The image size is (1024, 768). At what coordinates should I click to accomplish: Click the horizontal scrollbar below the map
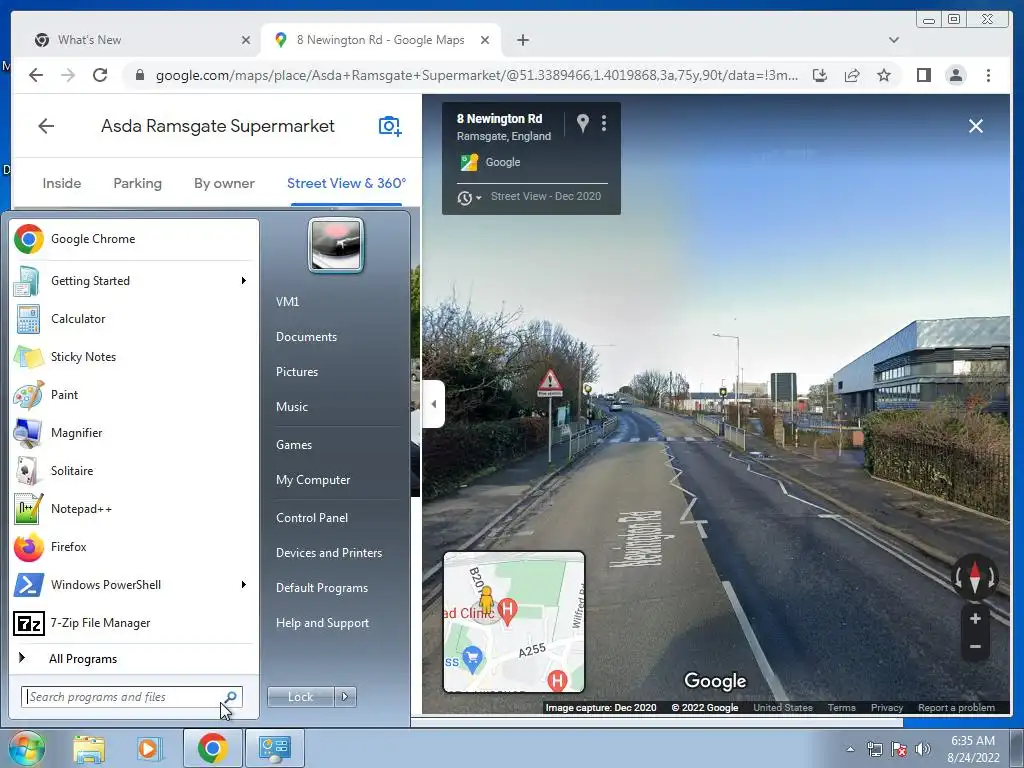tap(657, 722)
